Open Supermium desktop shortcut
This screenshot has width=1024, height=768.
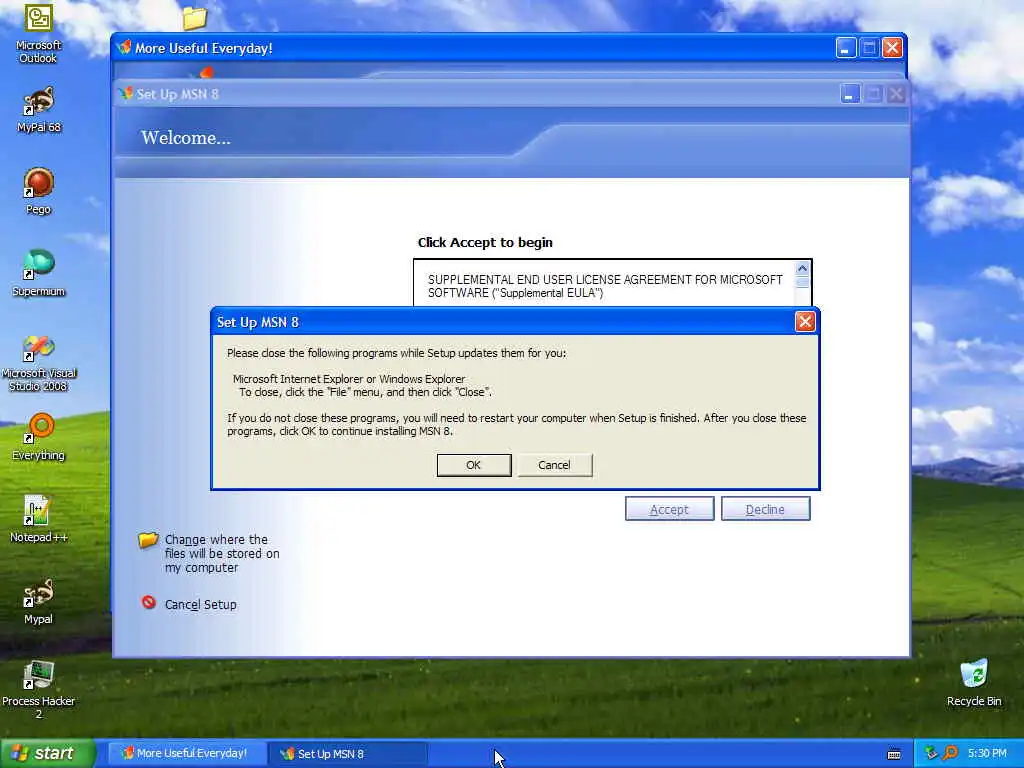(39, 274)
